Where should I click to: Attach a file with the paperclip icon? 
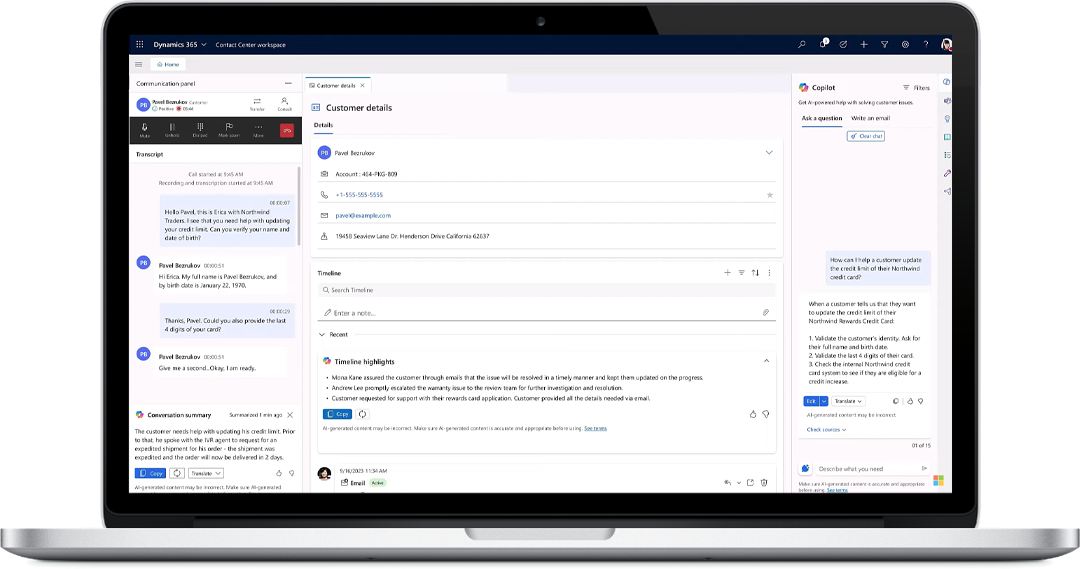pos(765,313)
